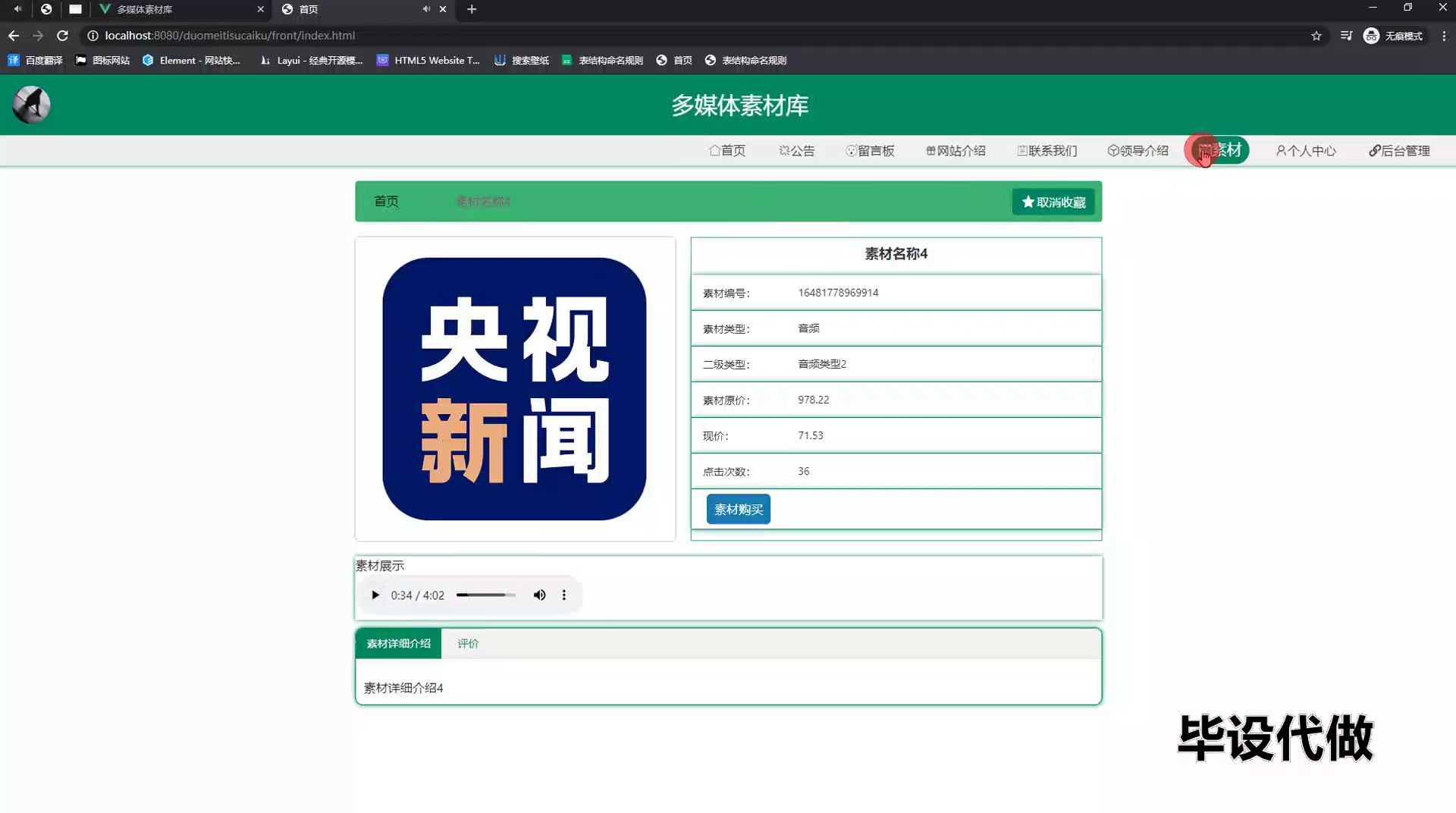The width and height of the screenshot is (1456, 813).
Task: Reload the page with refresh icon
Action: pyautogui.click(x=62, y=36)
